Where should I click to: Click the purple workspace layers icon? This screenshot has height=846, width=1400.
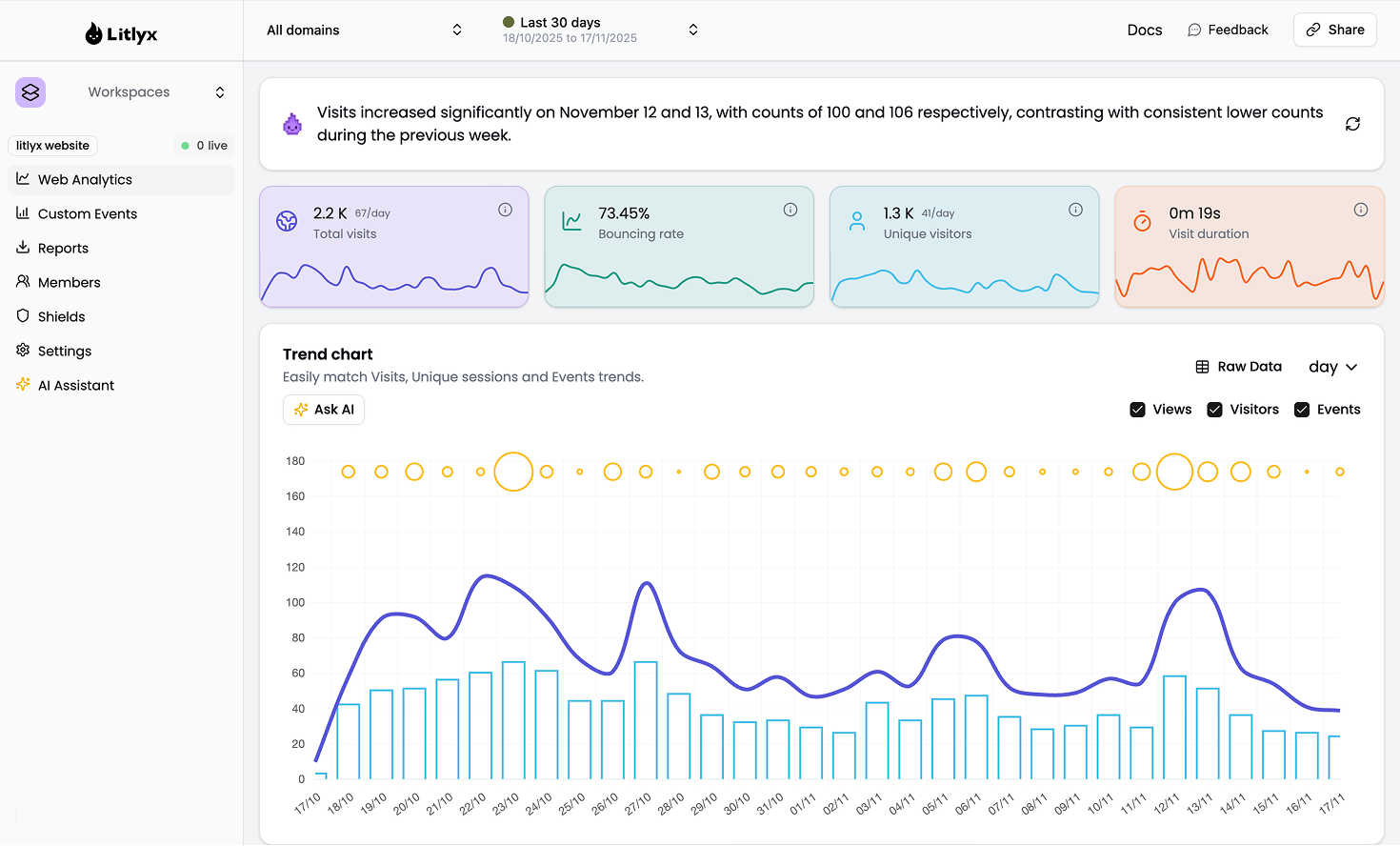tap(30, 92)
